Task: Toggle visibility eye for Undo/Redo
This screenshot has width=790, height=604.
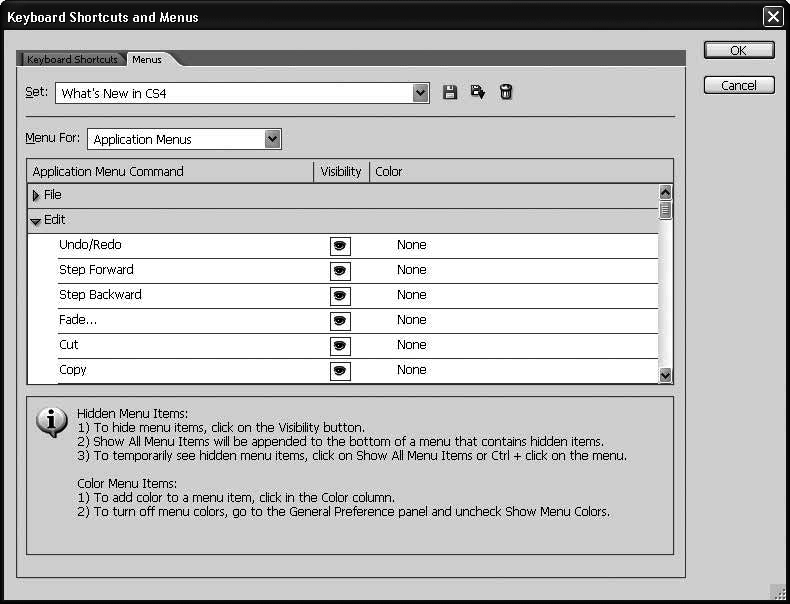Action: (x=340, y=246)
